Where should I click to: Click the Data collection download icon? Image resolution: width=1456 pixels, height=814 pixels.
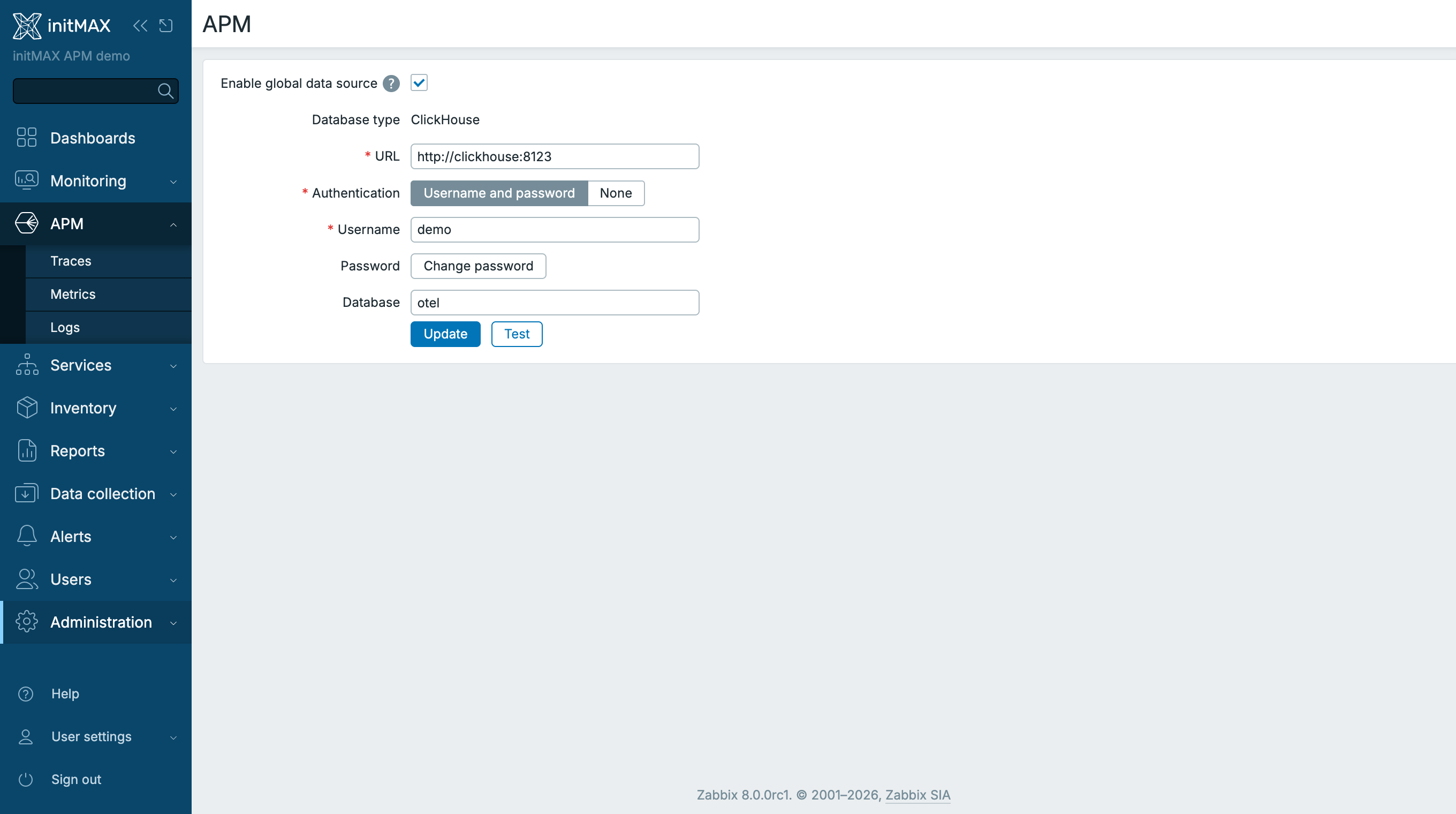click(x=27, y=494)
